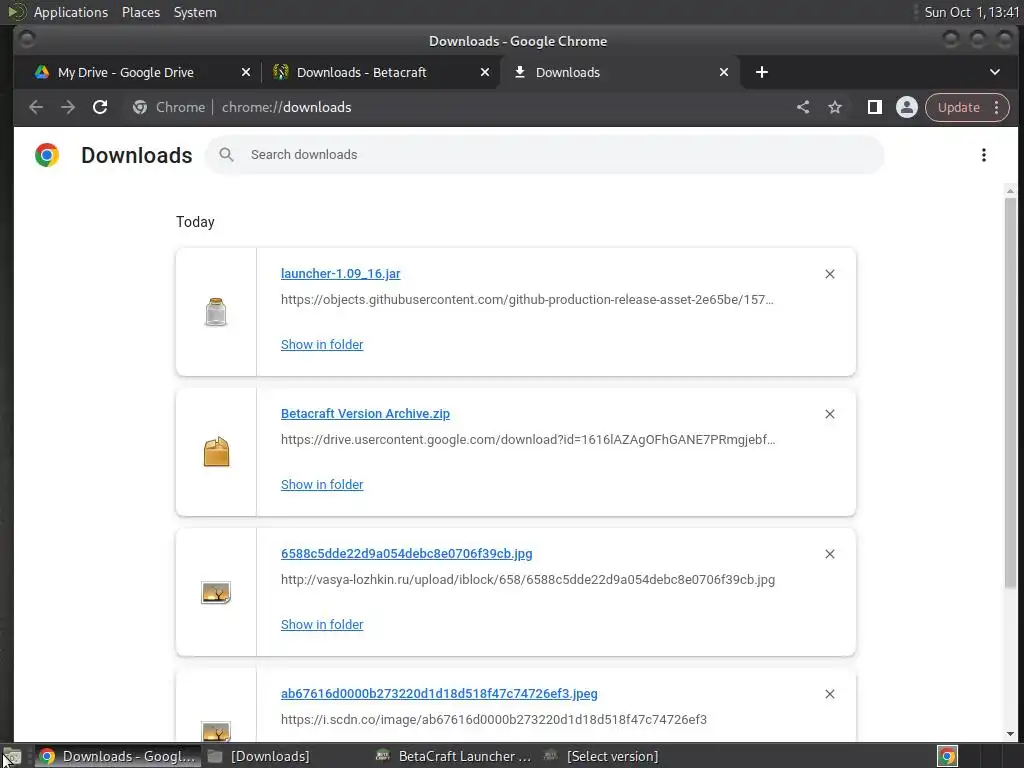
Task: Click the show desktop icon in the taskbar
Action: [12, 757]
